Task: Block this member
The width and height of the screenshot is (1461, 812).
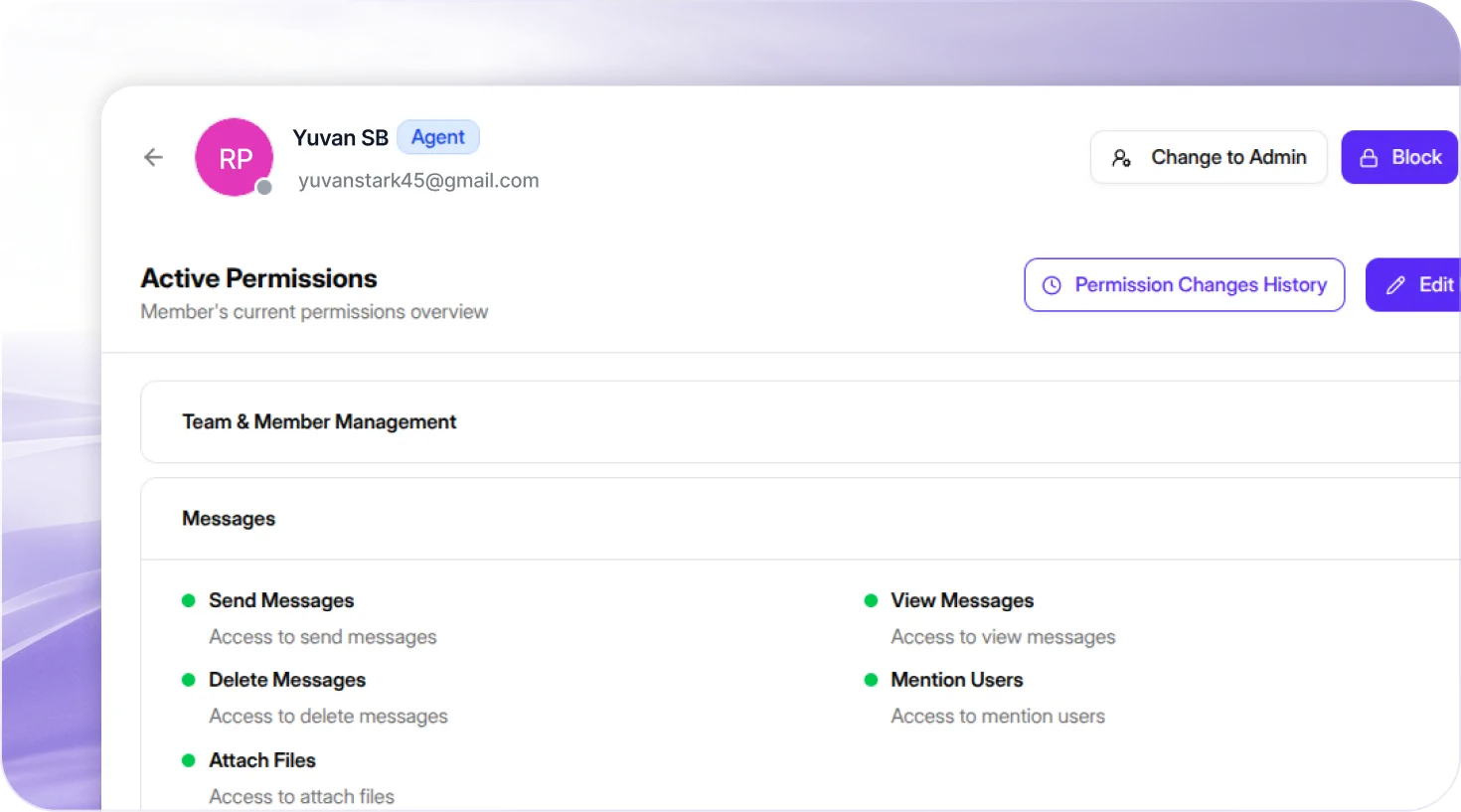Action: pyautogui.click(x=1399, y=157)
